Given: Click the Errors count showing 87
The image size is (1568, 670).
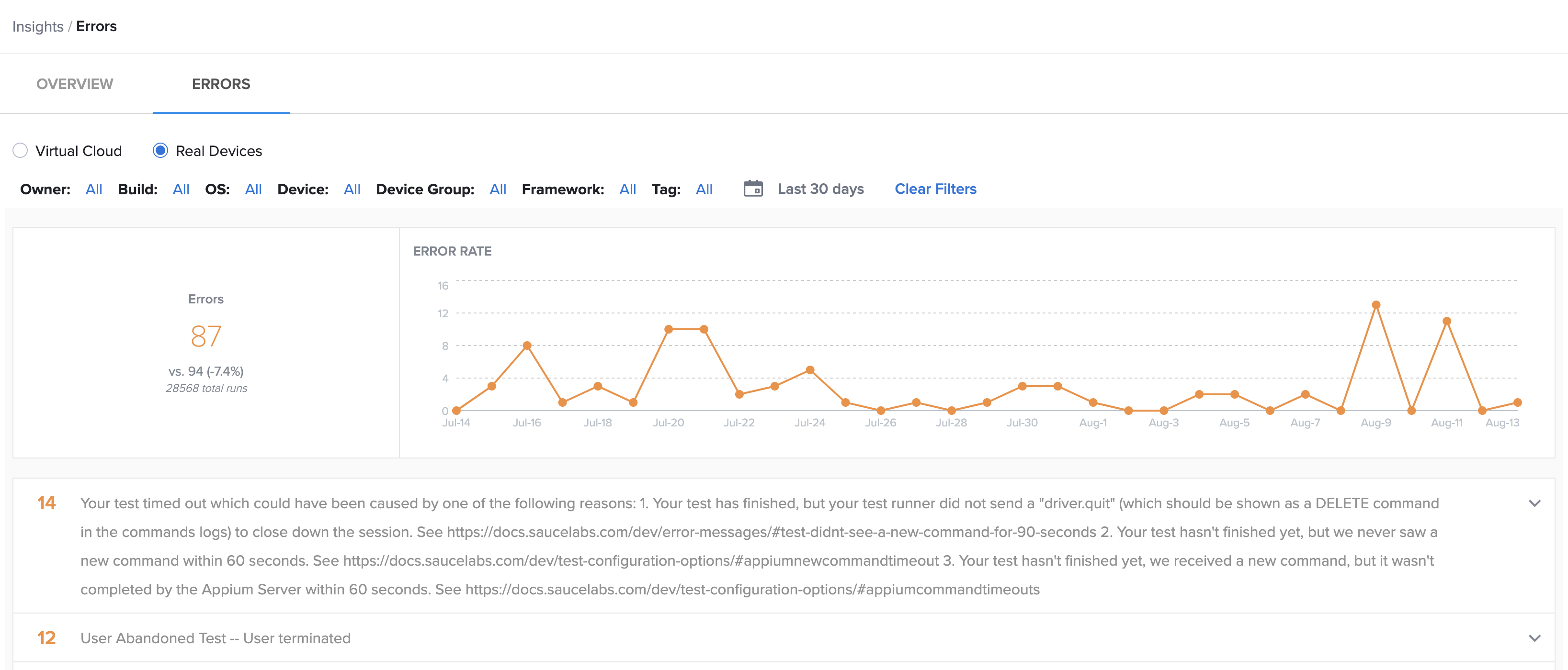Looking at the screenshot, I should [206, 335].
